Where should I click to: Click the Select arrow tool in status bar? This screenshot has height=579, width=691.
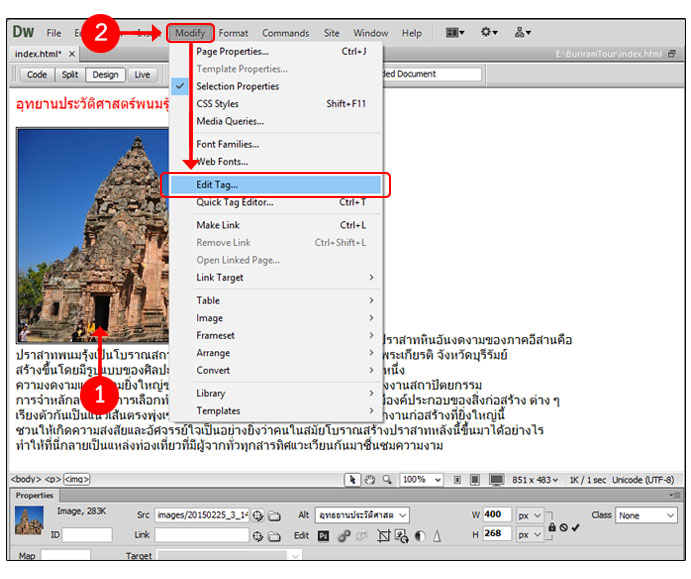tap(353, 480)
